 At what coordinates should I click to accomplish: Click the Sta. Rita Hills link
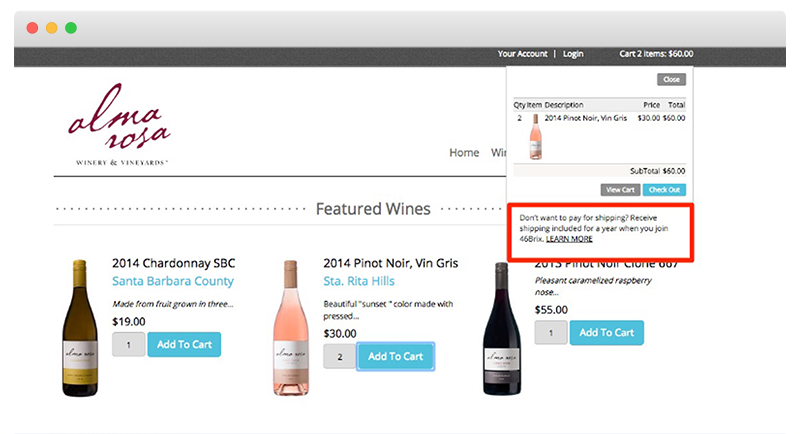pyautogui.click(x=359, y=281)
